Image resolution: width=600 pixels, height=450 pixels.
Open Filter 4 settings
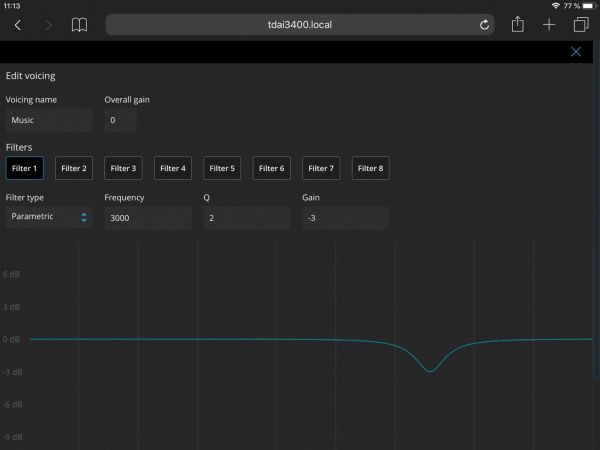pyautogui.click(x=173, y=168)
